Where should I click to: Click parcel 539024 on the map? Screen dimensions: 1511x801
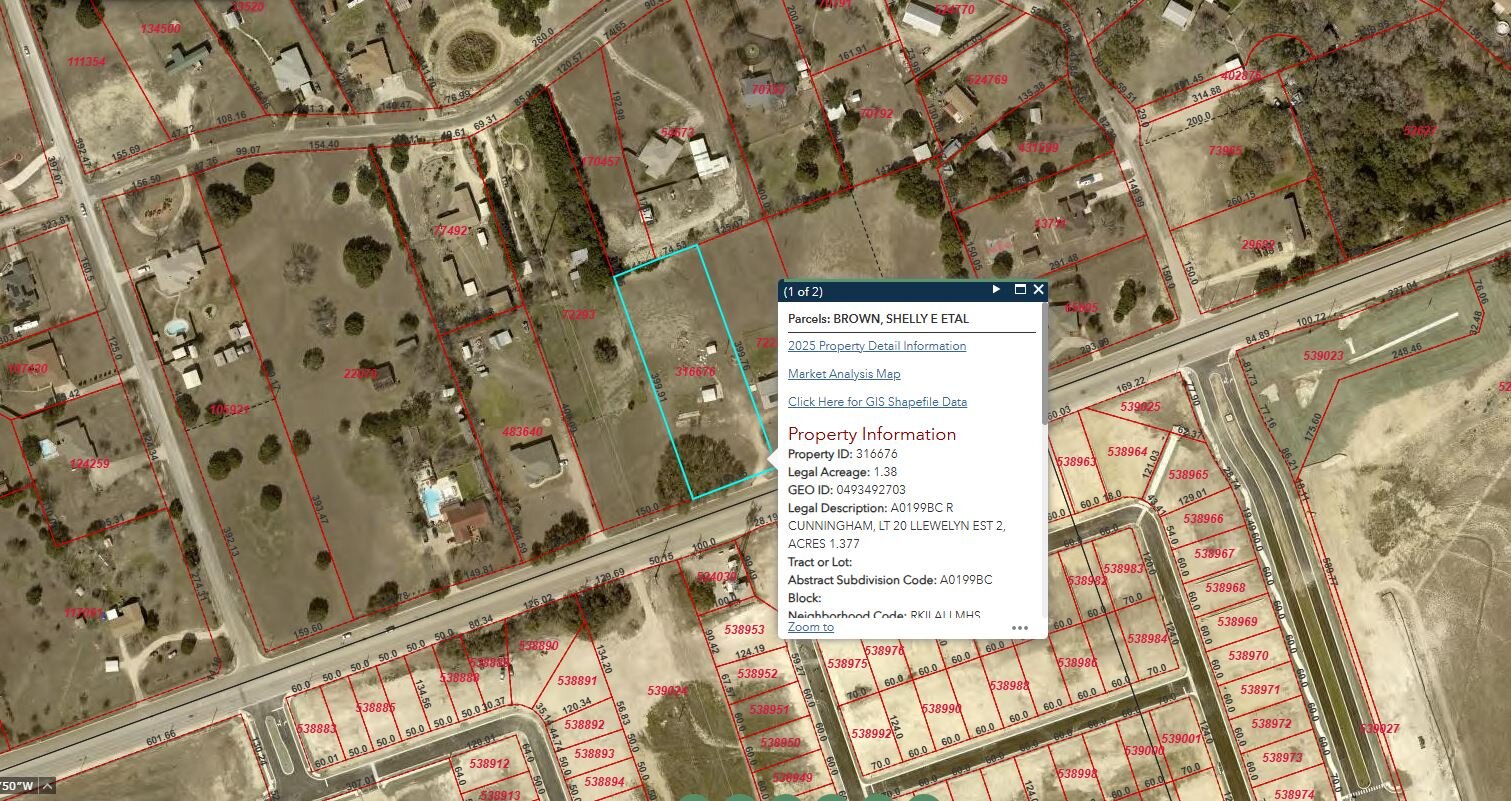coord(667,690)
